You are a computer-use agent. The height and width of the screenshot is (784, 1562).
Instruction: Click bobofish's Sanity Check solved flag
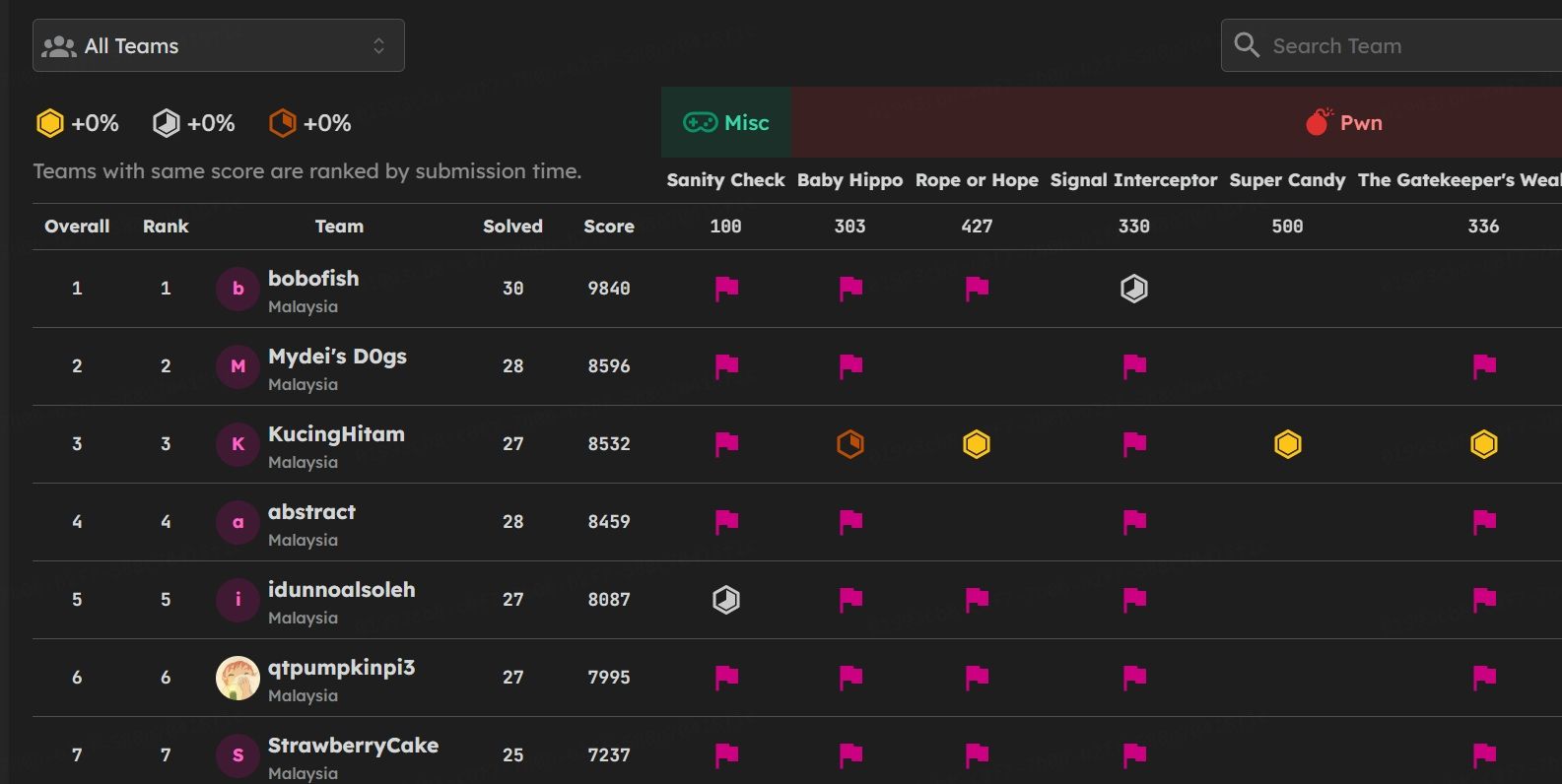click(x=726, y=289)
